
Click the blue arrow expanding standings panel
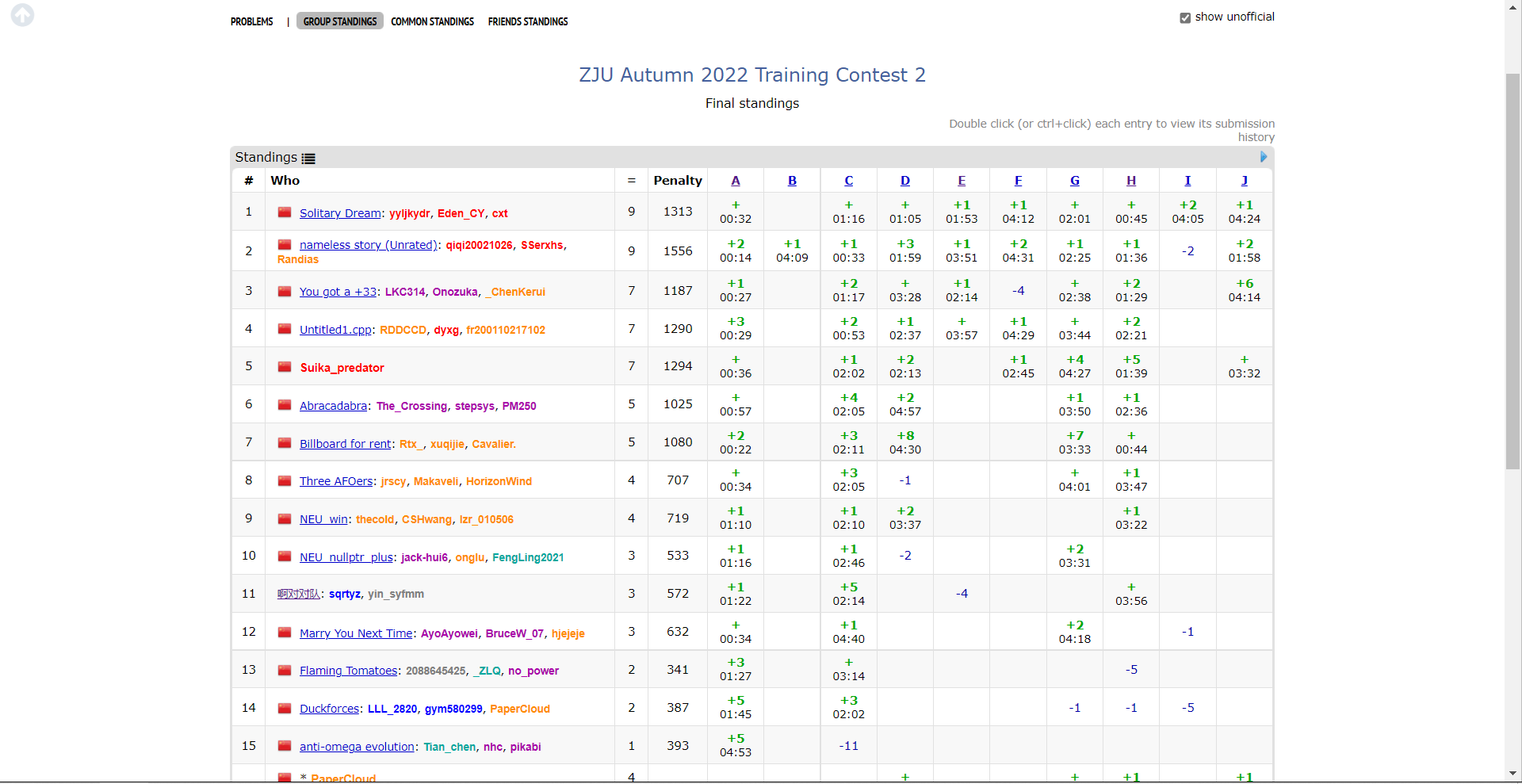point(1264,157)
